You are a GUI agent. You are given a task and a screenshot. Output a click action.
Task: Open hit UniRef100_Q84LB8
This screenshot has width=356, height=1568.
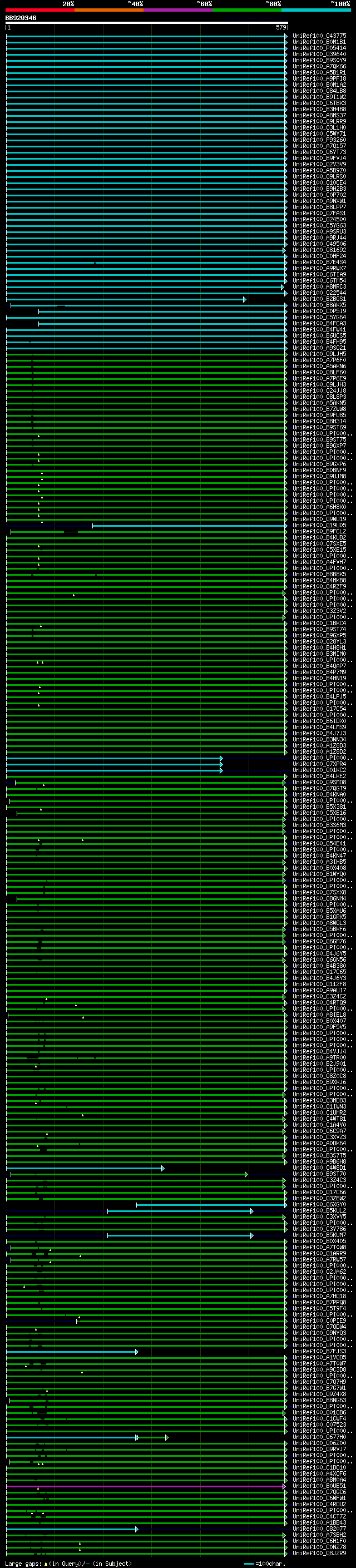319,91
